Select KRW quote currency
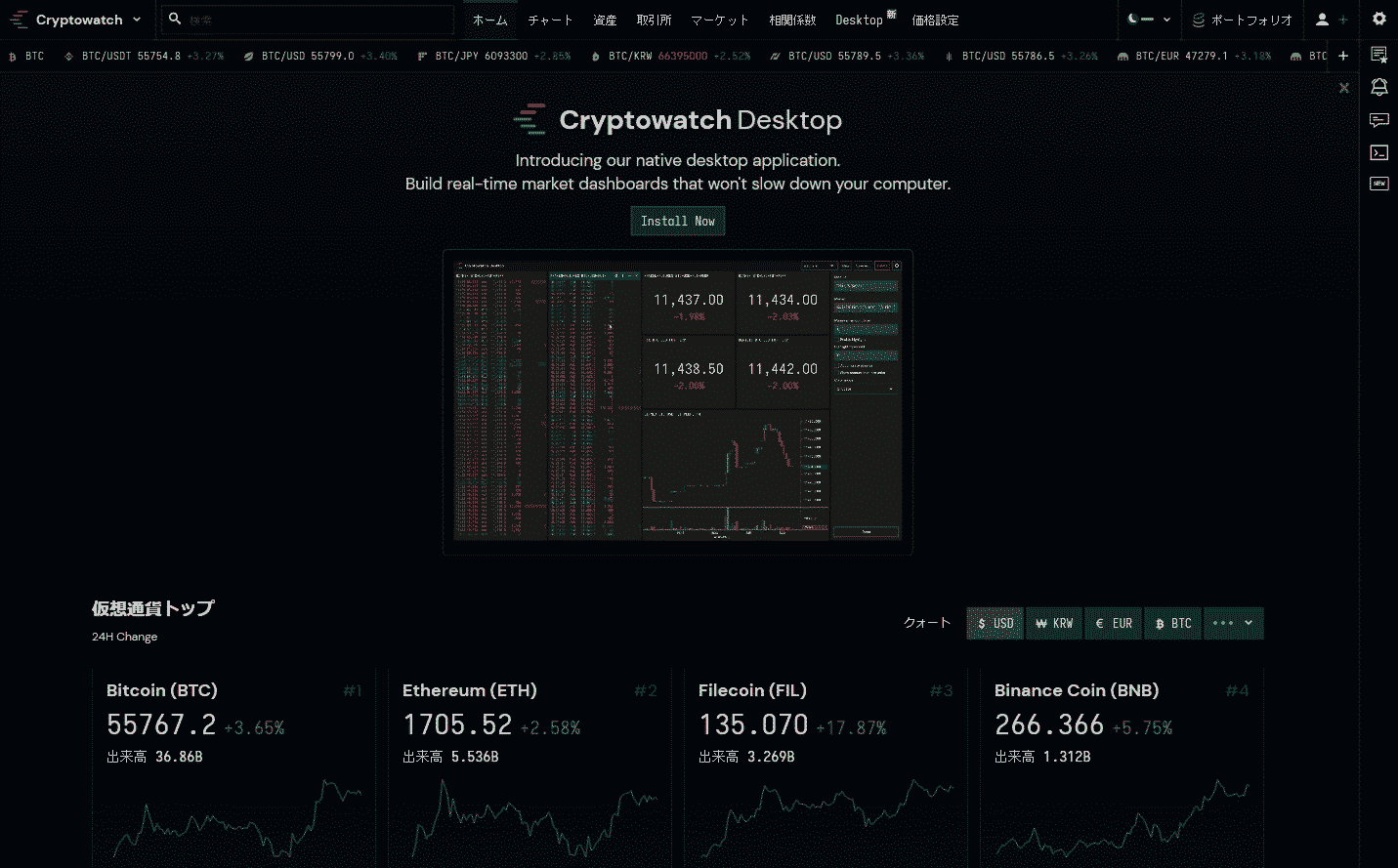 tap(1054, 623)
